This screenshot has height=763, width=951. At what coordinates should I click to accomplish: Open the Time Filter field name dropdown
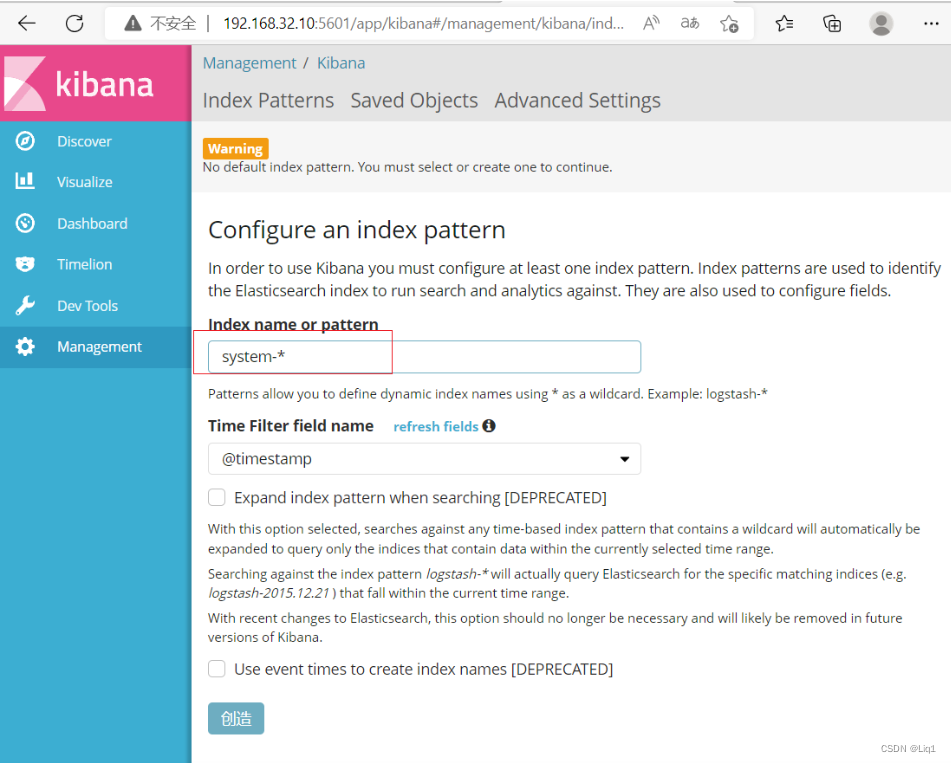point(424,459)
